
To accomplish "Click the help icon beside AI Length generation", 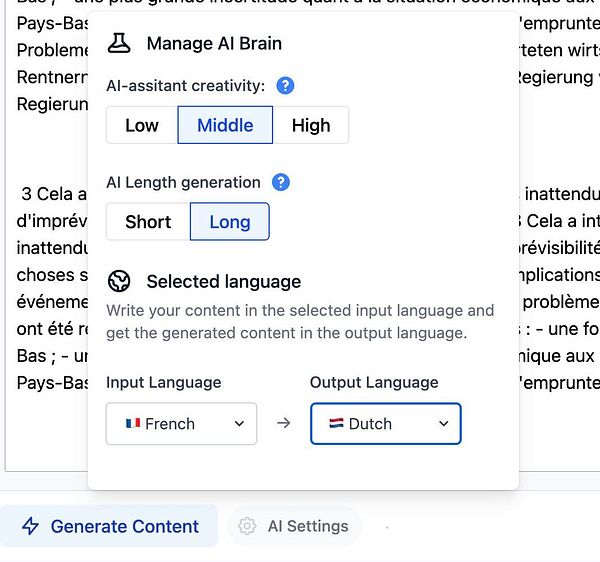I will click(x=281, y=182).
